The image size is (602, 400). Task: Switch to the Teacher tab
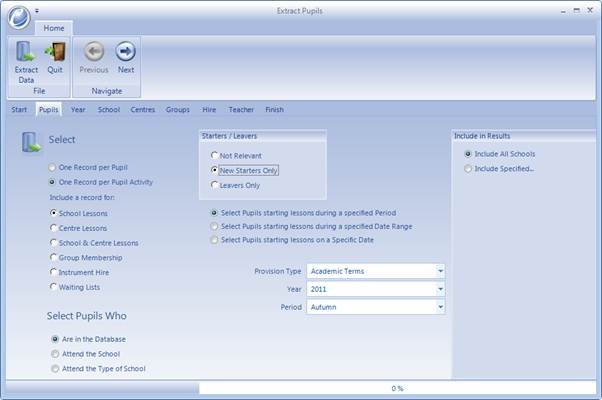[241, 110]
